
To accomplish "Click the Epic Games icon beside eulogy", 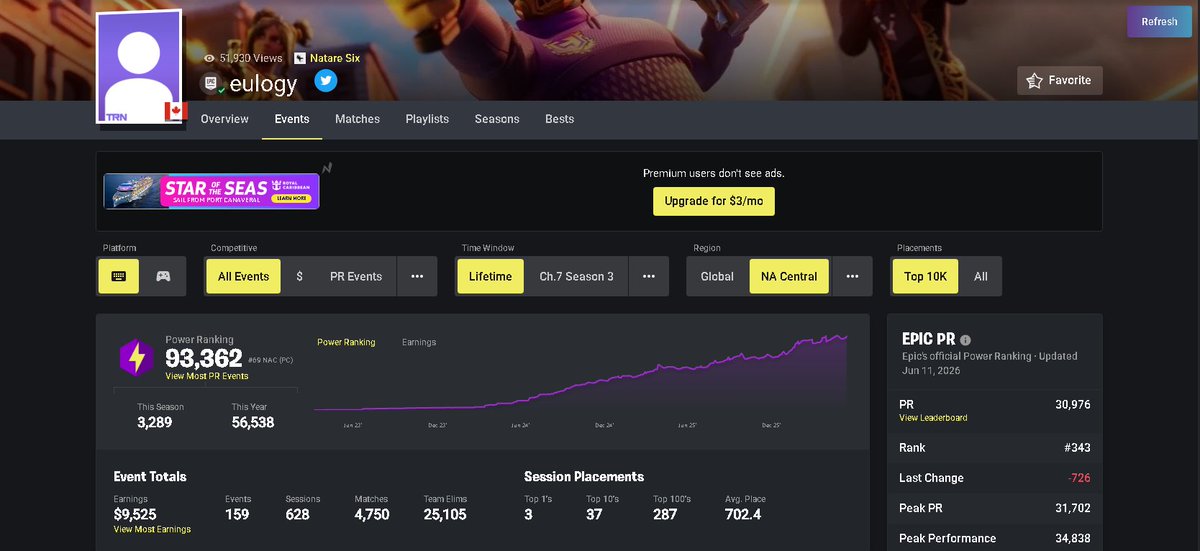I will pyautogui.click(x=211, y=83).
